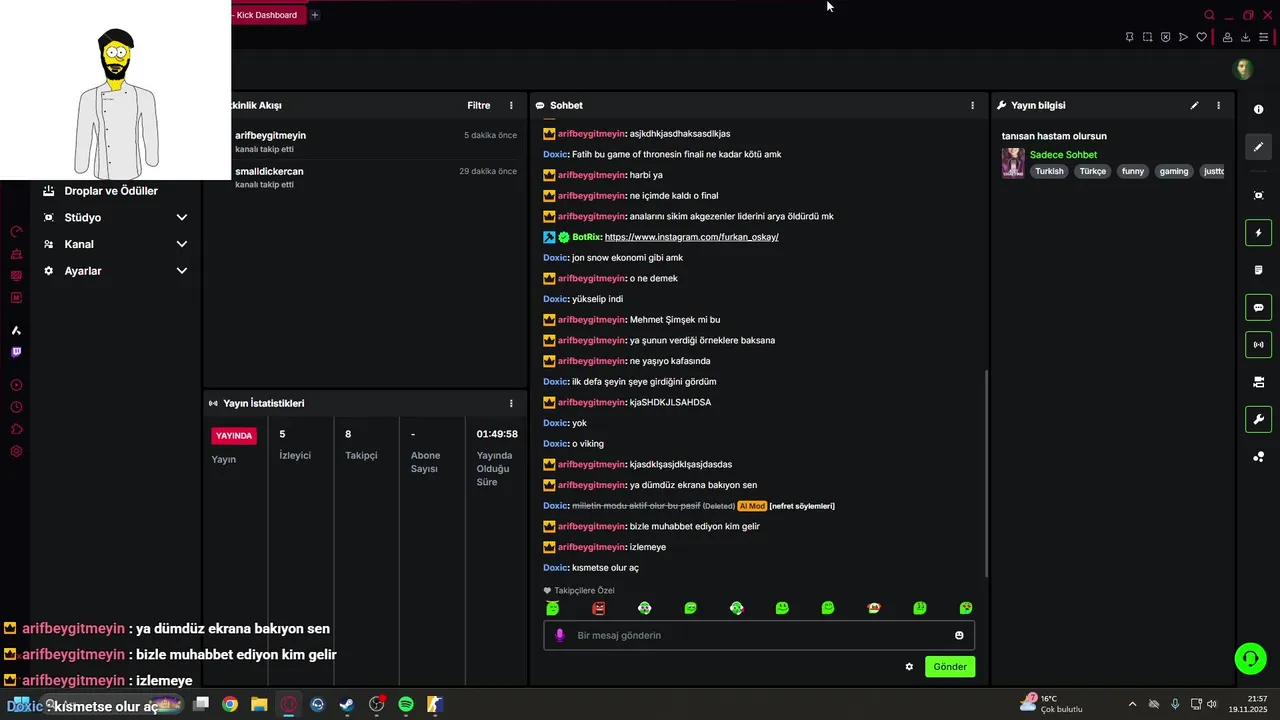Open speedometer icon in left browser sidebar
Screen dimensions: 1280x720
click(16, 231)
